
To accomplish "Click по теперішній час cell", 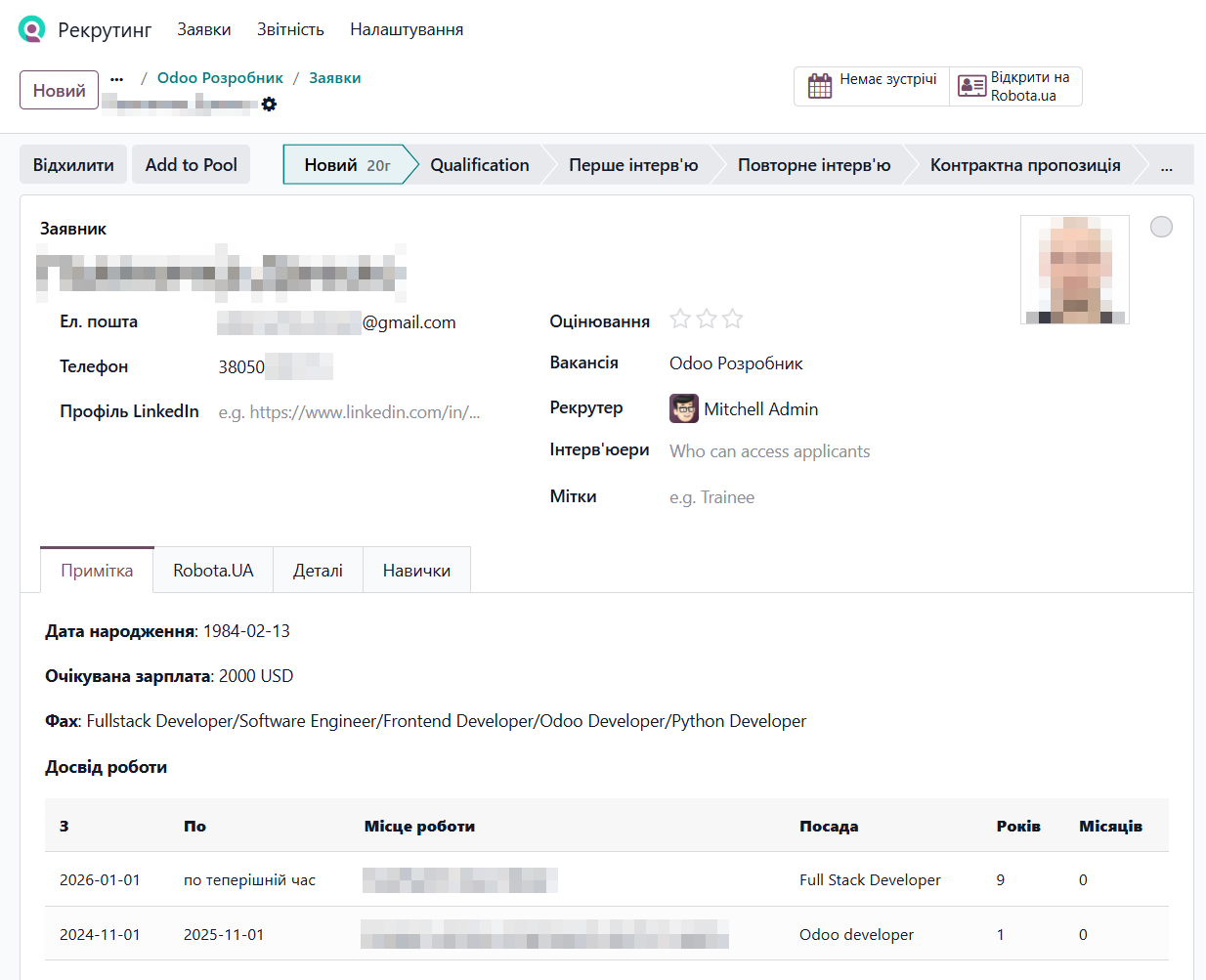I will 249,880.
